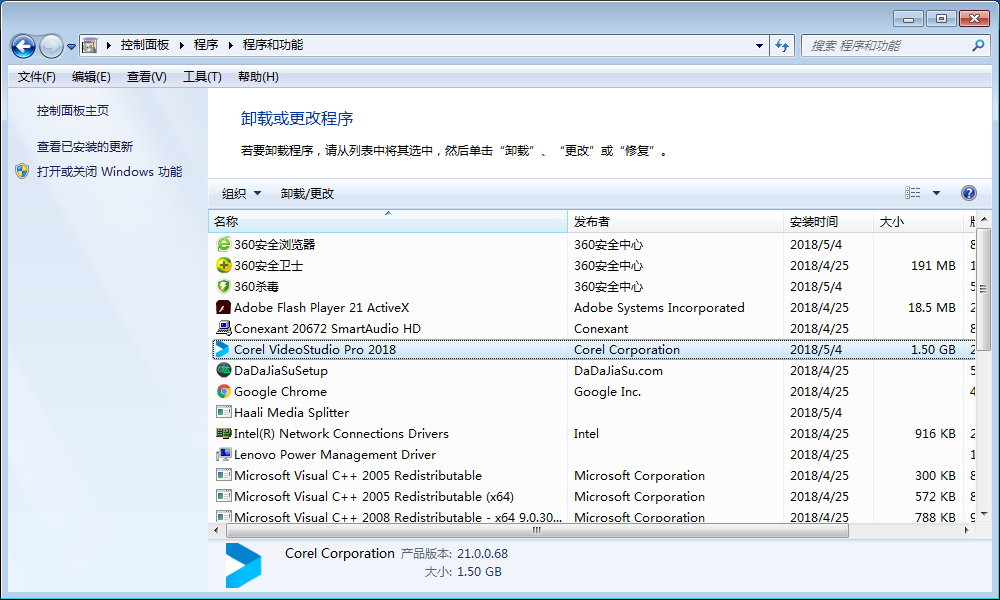The width and height of the screenshot is (1000, 600).
Task: Click the change view icon
Action: coord(913,193)
